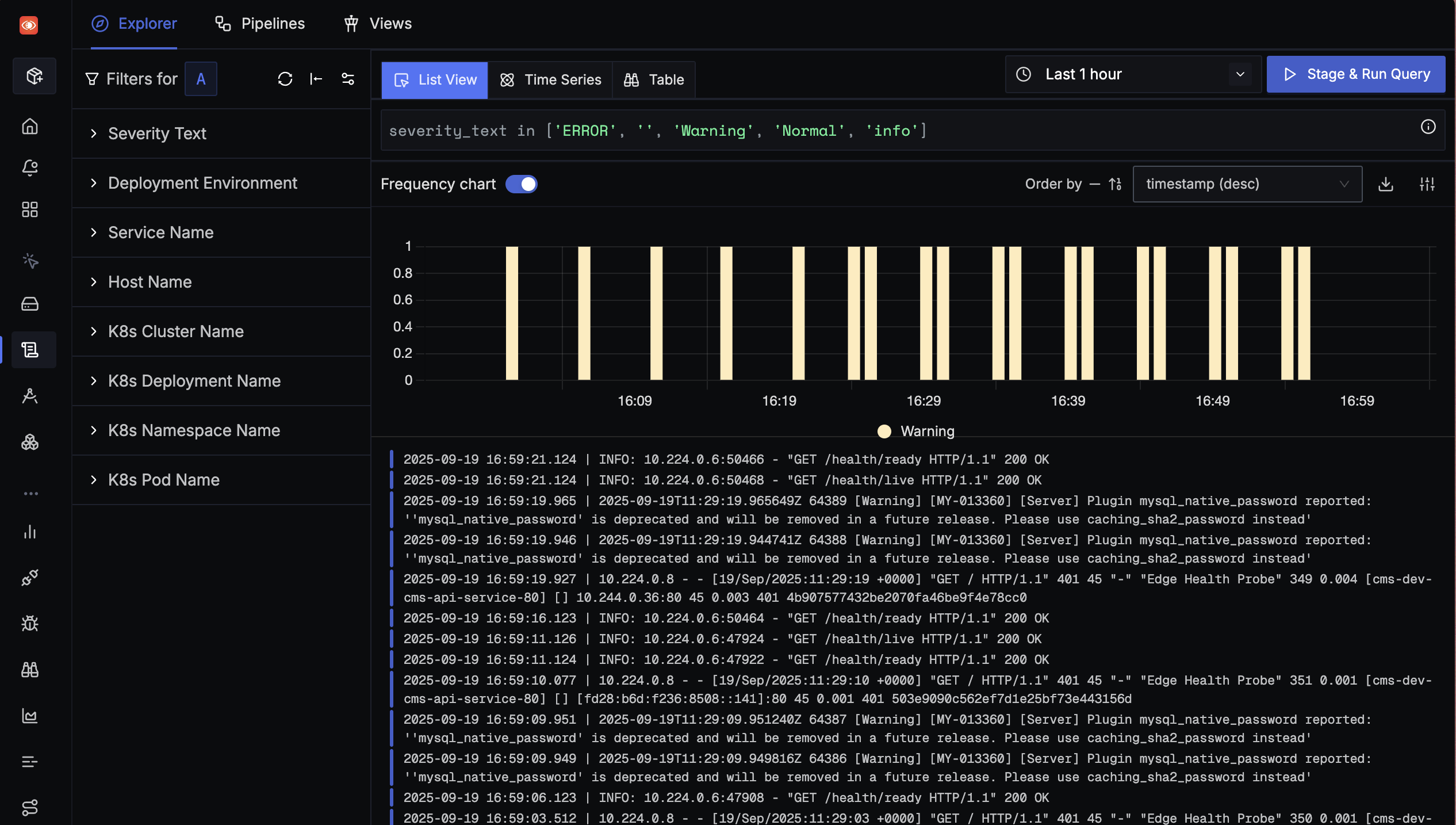This screenshot has height=825, width=1456.
Task: Click Stage & Run Query button
Action: tap(1356, 74)
